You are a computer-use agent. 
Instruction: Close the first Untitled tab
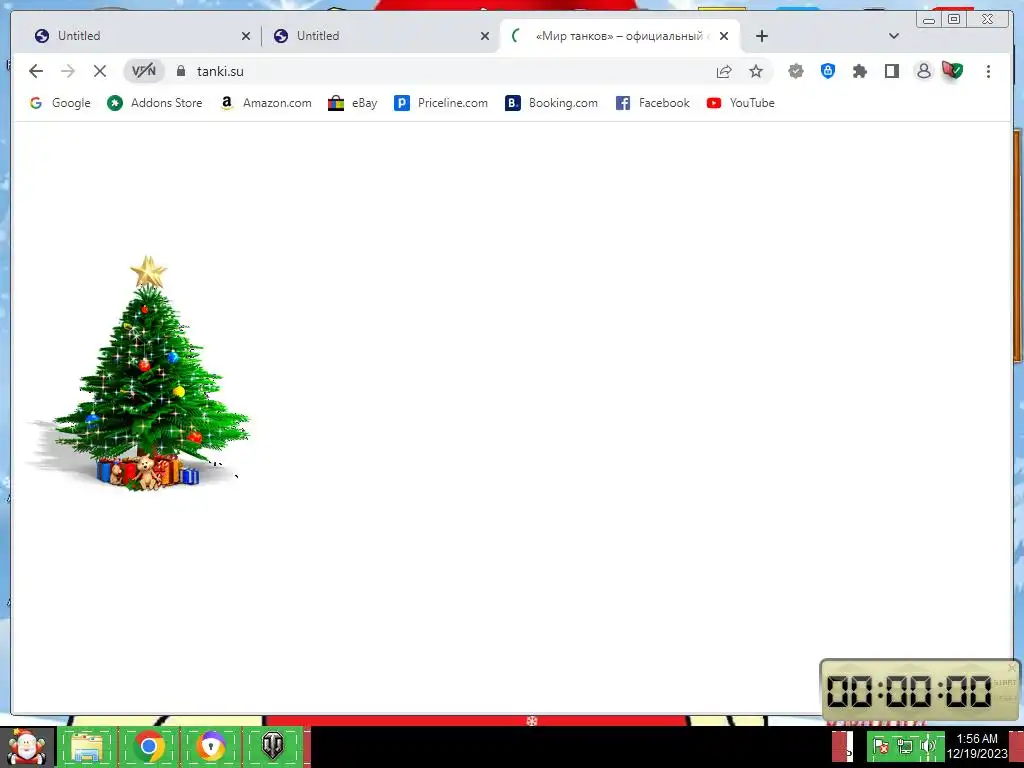[246, 36]
